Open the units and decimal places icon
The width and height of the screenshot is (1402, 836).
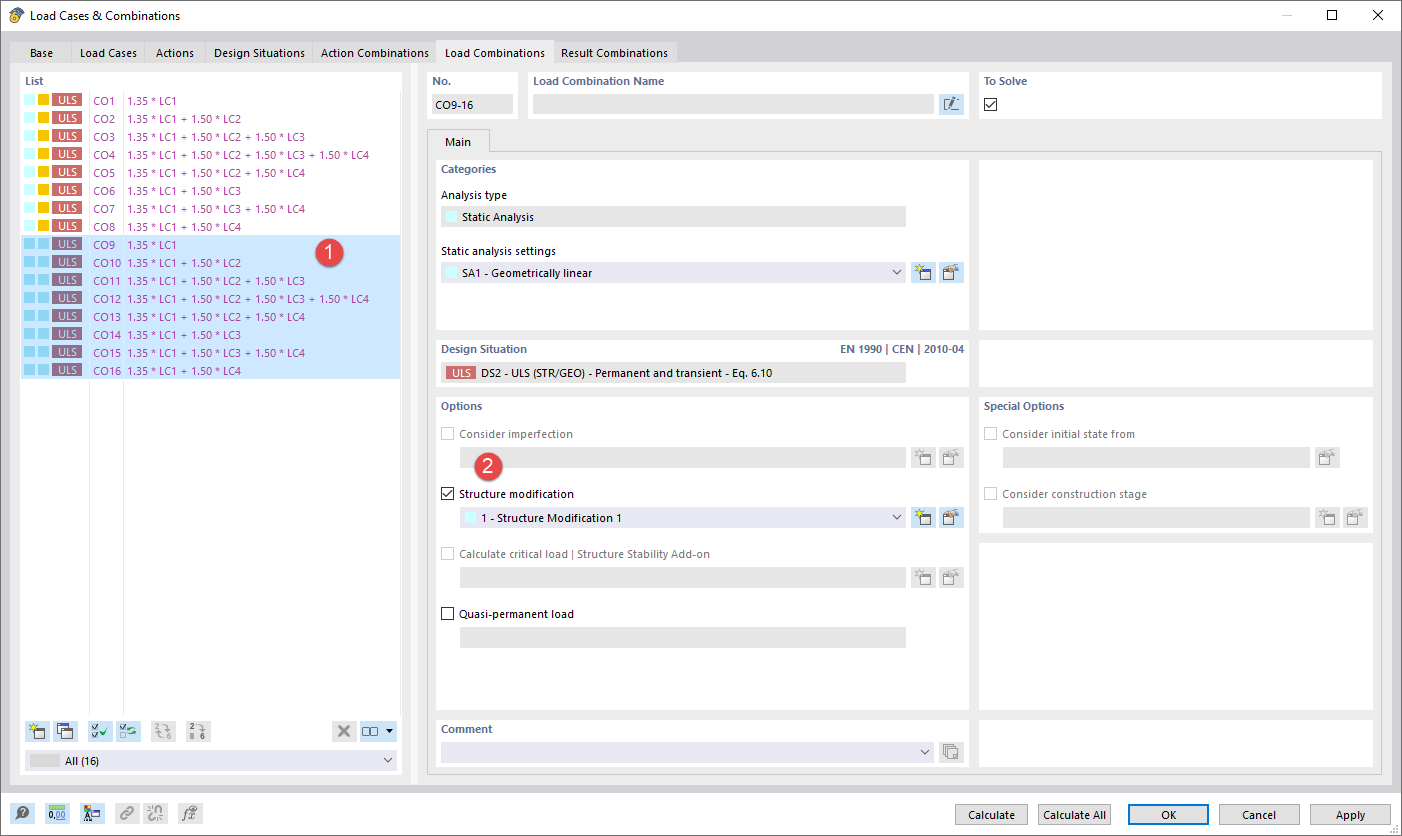57,814
